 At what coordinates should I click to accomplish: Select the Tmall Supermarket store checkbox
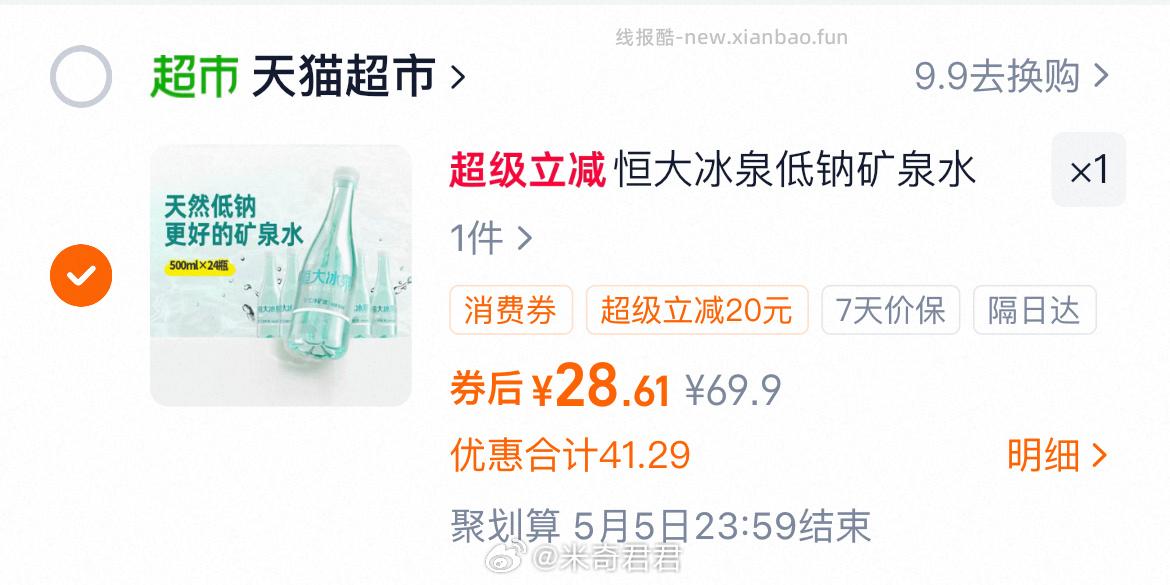coord(81,76)
